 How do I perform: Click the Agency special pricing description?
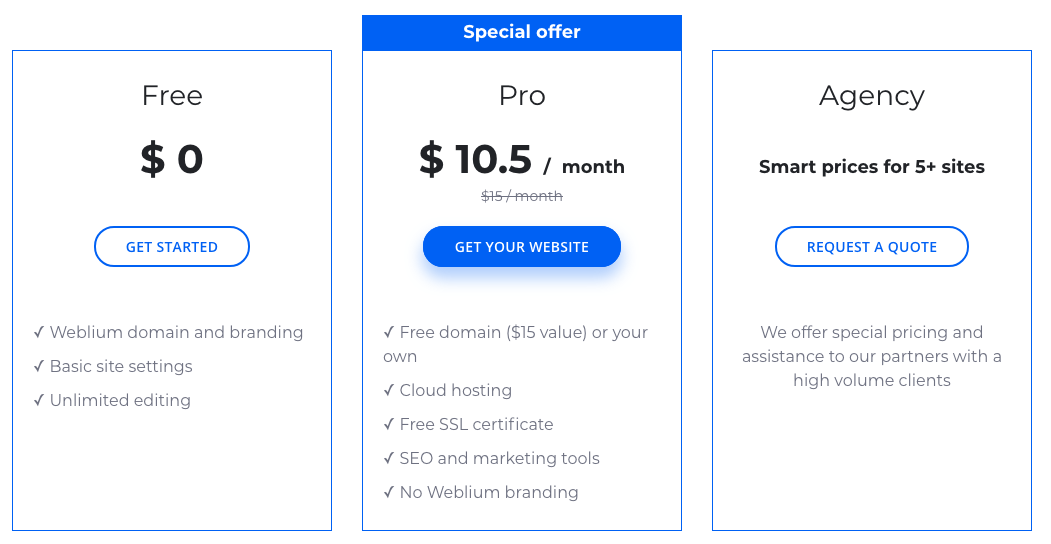click(871, 356)
